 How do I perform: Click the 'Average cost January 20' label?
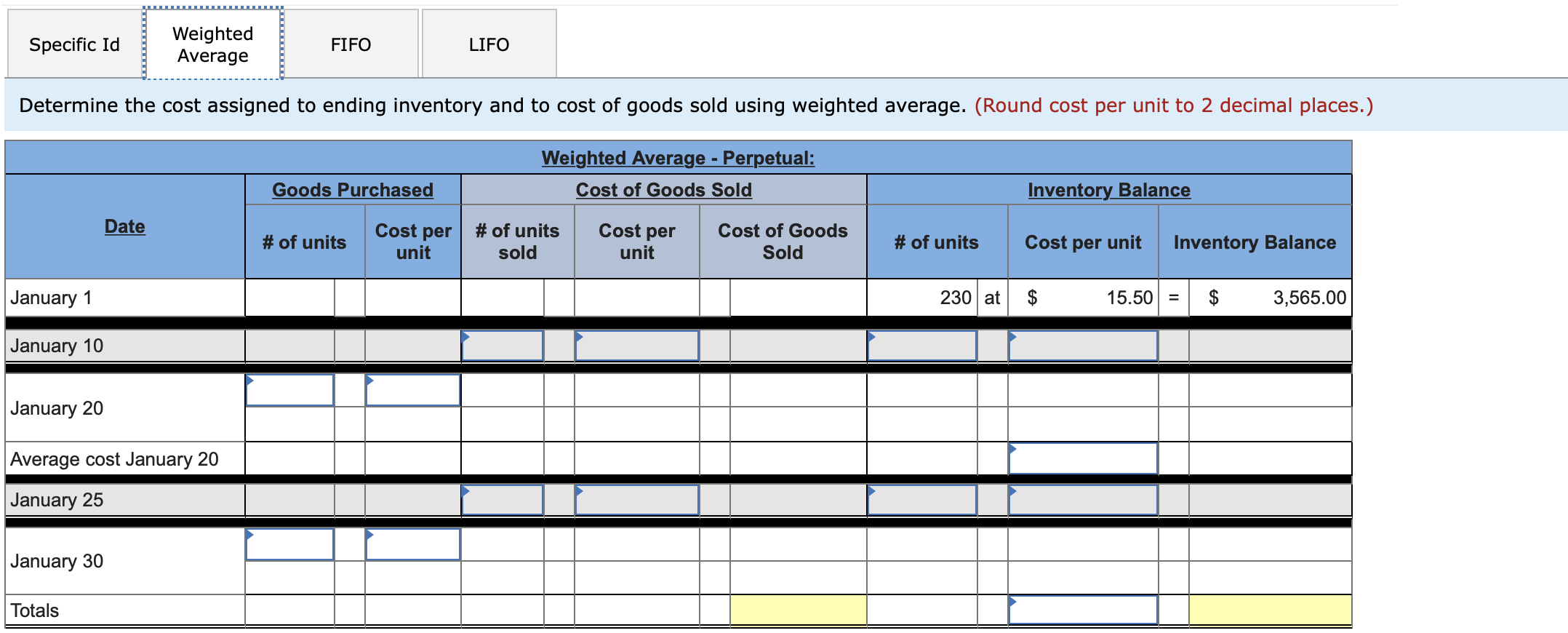(x=114, y=459)
